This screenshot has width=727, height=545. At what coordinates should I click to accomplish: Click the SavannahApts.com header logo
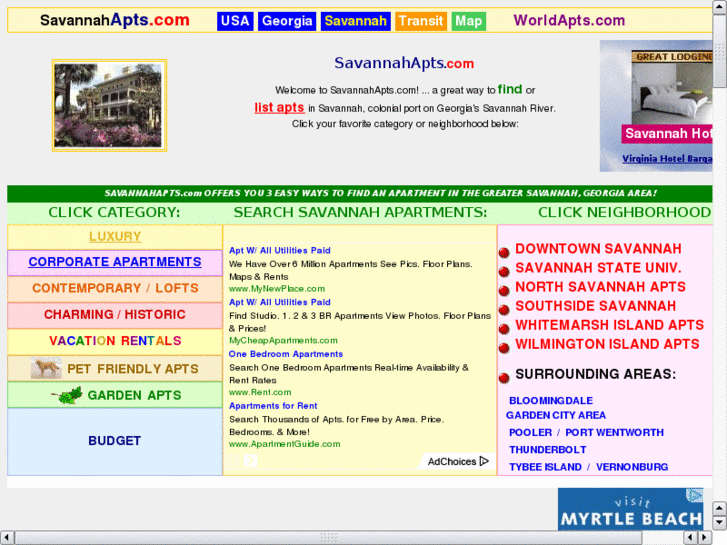tap(115, 20)
